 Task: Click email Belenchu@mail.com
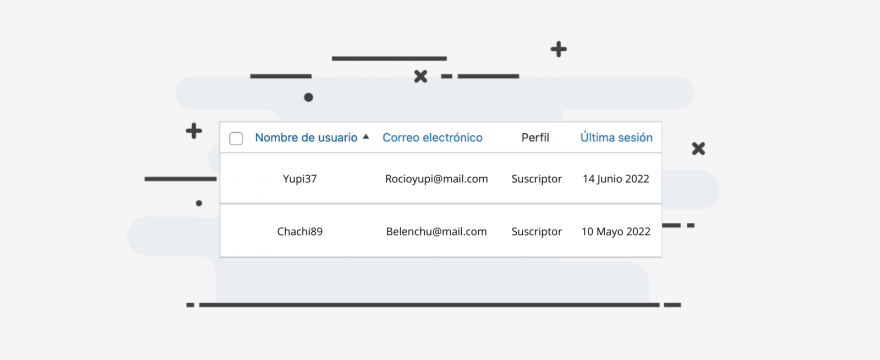pos(436,231)
